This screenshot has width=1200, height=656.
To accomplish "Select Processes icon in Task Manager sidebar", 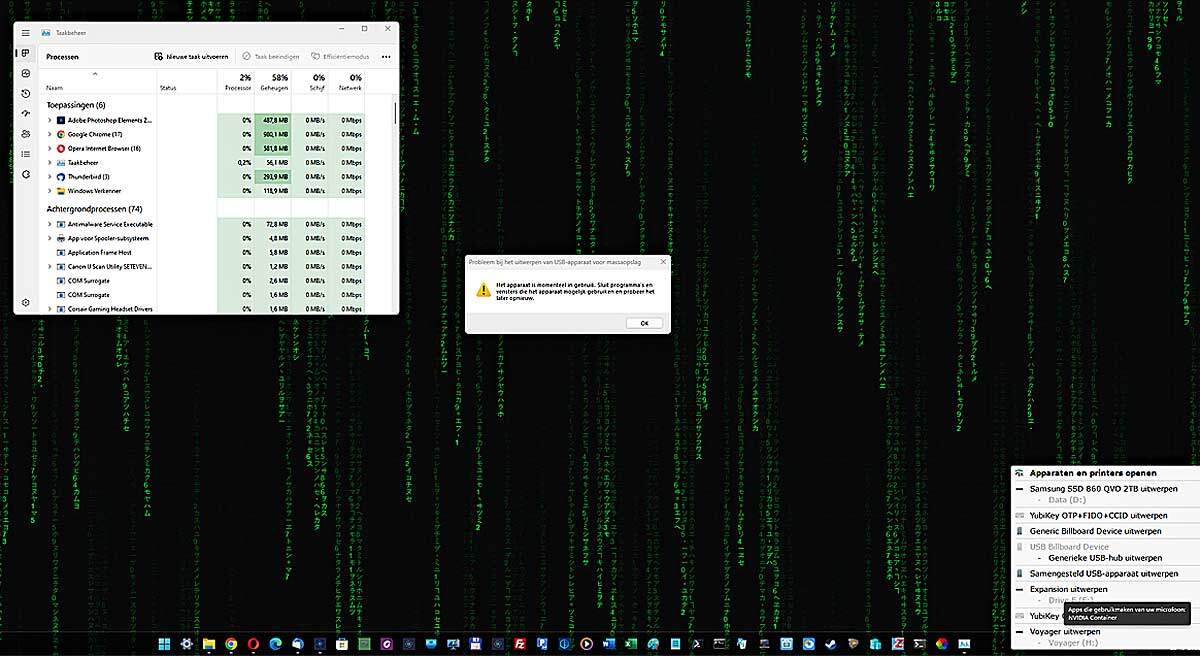I will point(25,52).
